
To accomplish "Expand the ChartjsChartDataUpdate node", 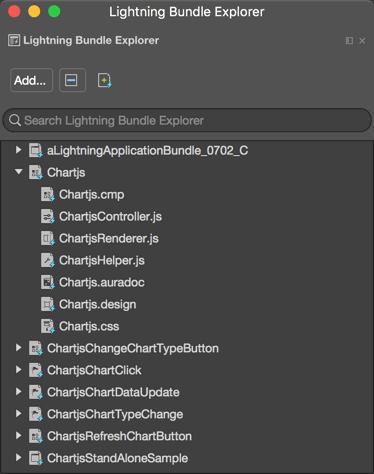I will click(x=19, y=392).
